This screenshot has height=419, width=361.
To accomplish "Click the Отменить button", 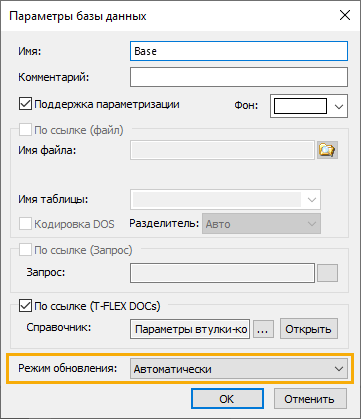I will pyautogui.click(x=310, y=399).
